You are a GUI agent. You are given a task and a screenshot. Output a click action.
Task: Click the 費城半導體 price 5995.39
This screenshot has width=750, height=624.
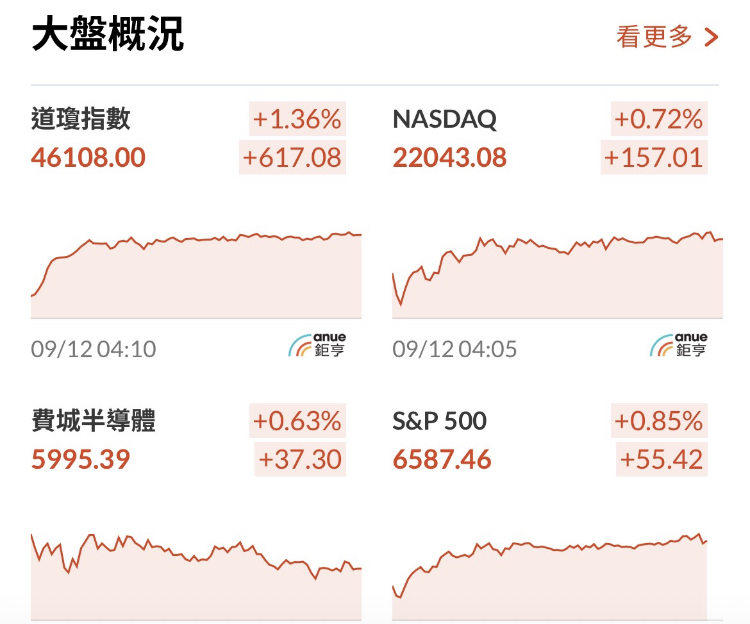click(80, 460)
